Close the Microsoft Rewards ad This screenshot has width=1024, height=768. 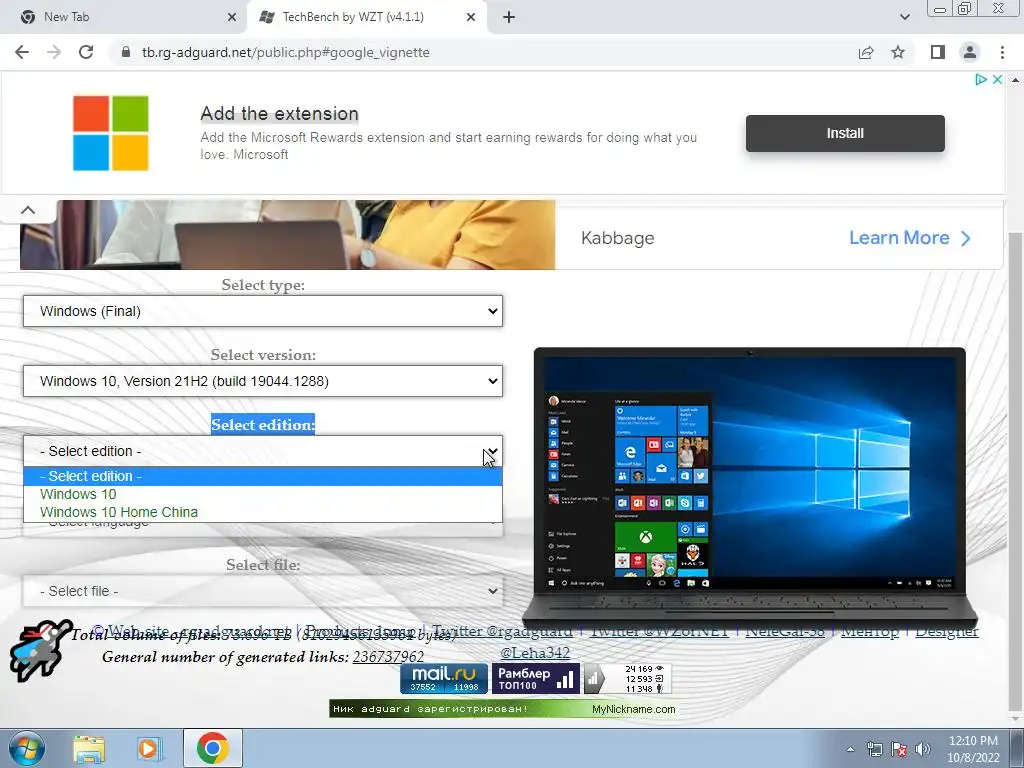[997, 79]
